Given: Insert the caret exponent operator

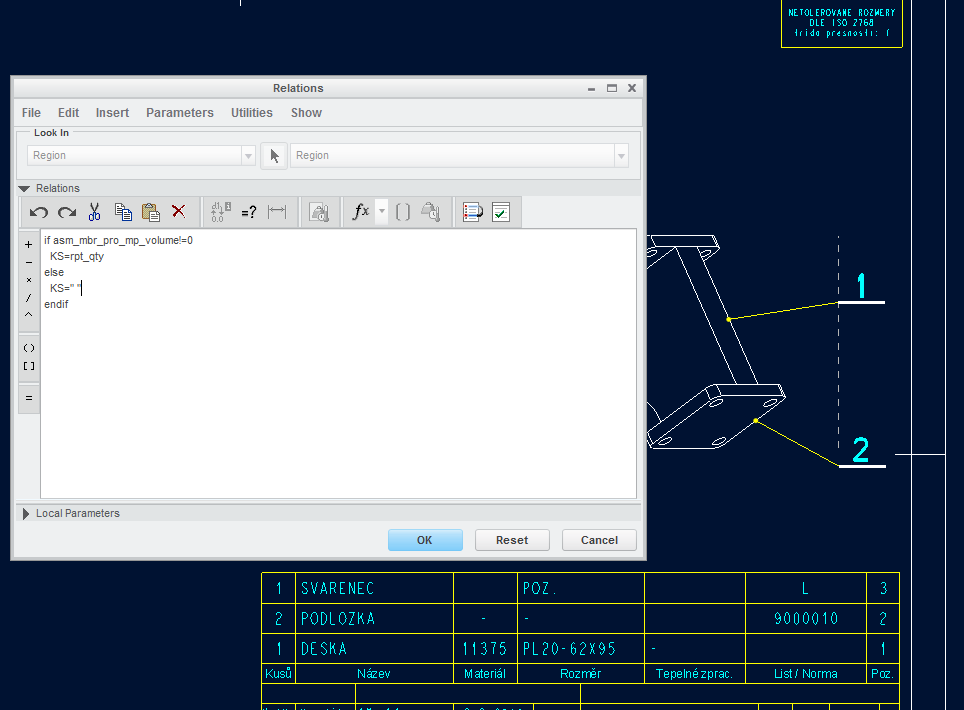Looking at the screenshot, I should click(28, 314).
